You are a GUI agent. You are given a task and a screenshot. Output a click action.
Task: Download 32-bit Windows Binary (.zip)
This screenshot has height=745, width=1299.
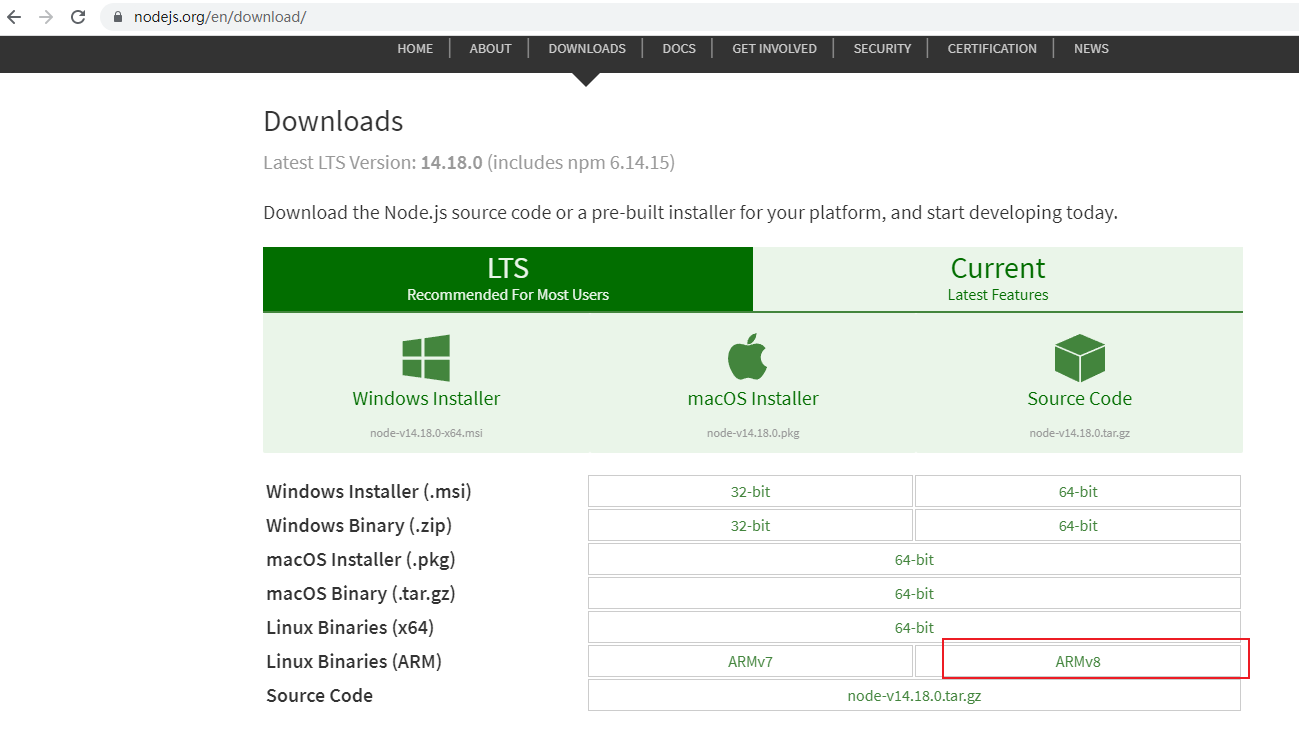750,525
